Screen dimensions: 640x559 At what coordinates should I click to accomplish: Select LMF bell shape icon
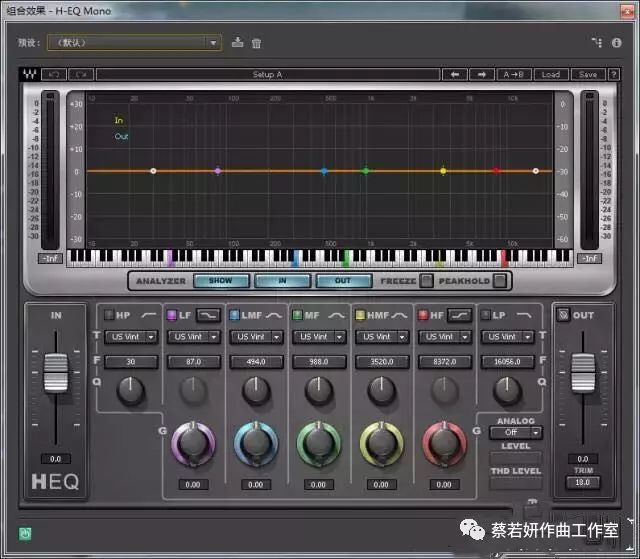273,315
